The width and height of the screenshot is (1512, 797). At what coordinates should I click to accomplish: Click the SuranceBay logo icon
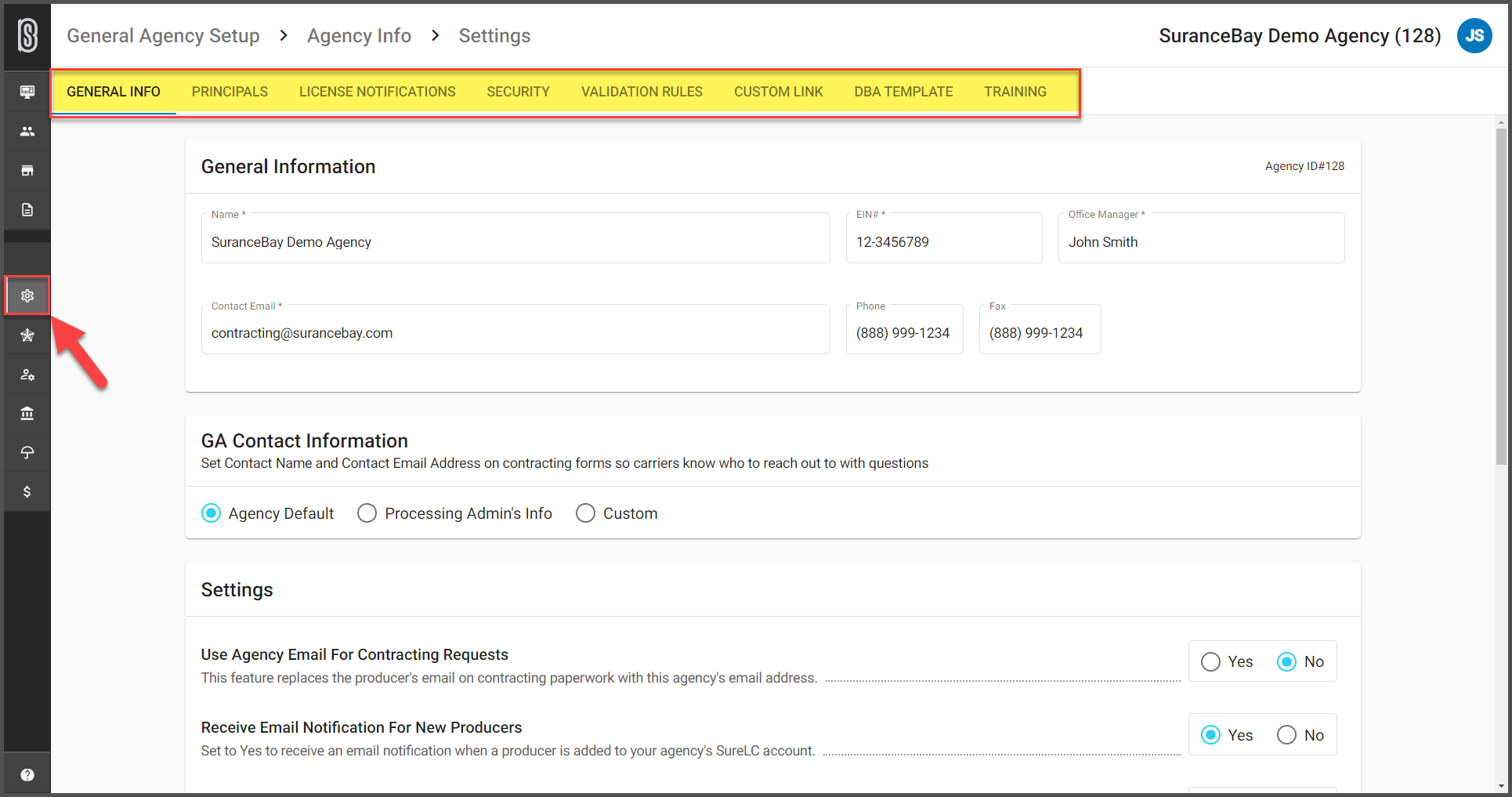[27, 35]
